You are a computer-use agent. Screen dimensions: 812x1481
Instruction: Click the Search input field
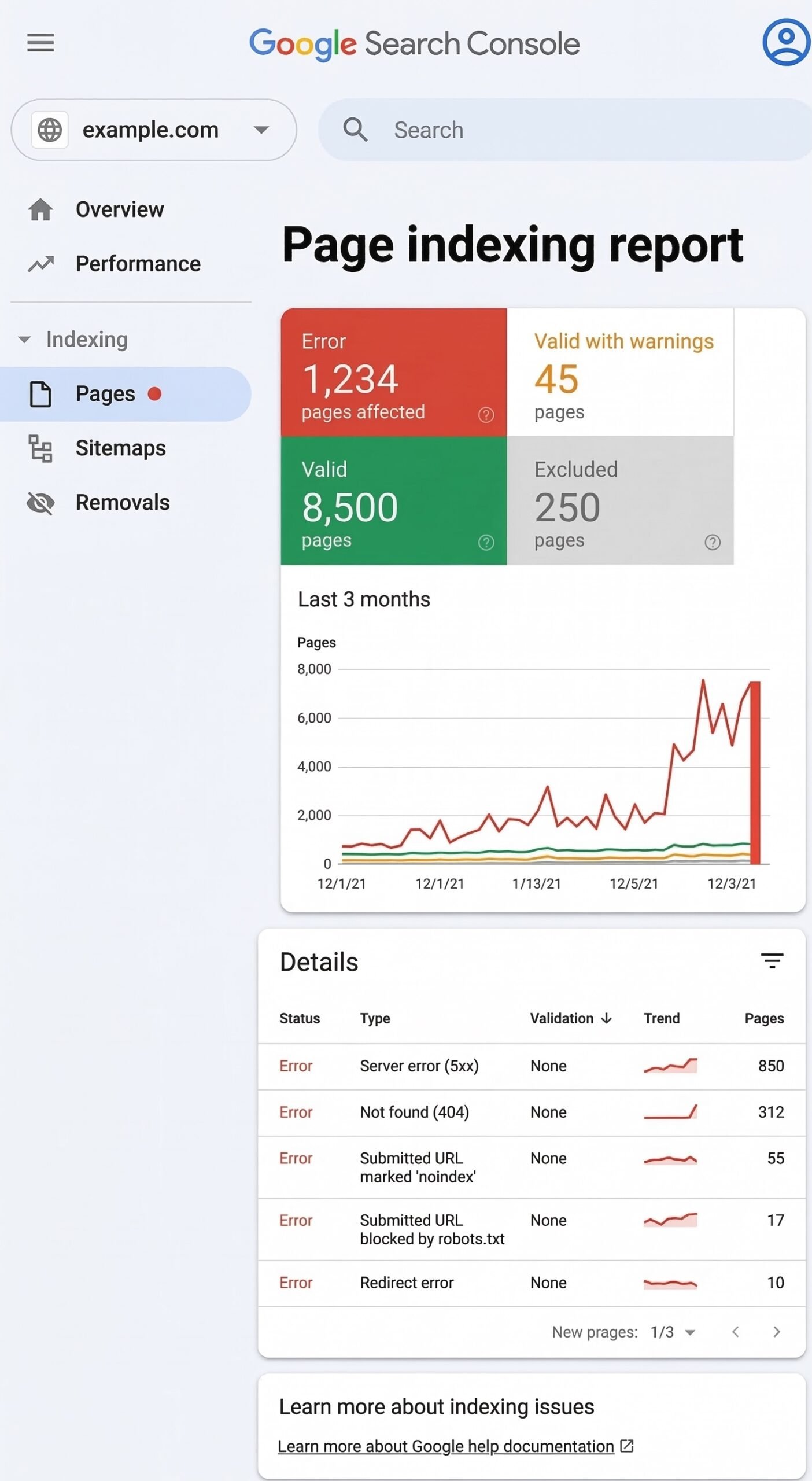(x=567, y=130)
